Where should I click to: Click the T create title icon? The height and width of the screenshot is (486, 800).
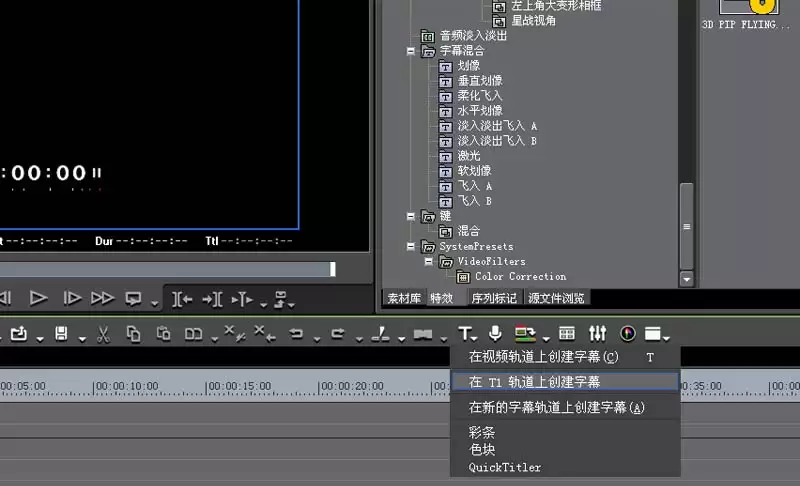coord(465,334)
